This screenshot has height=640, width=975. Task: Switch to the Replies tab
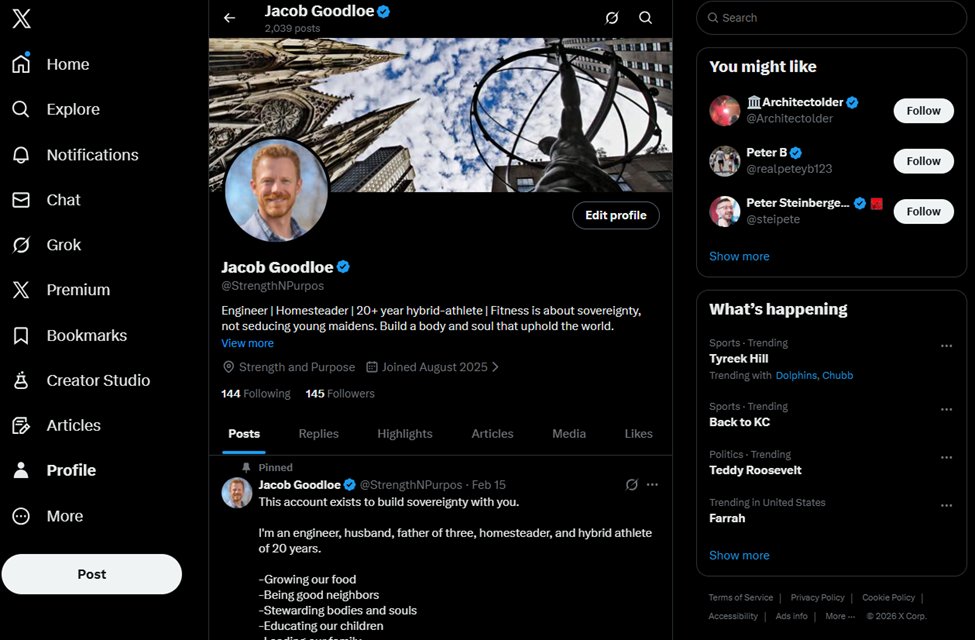318,434
